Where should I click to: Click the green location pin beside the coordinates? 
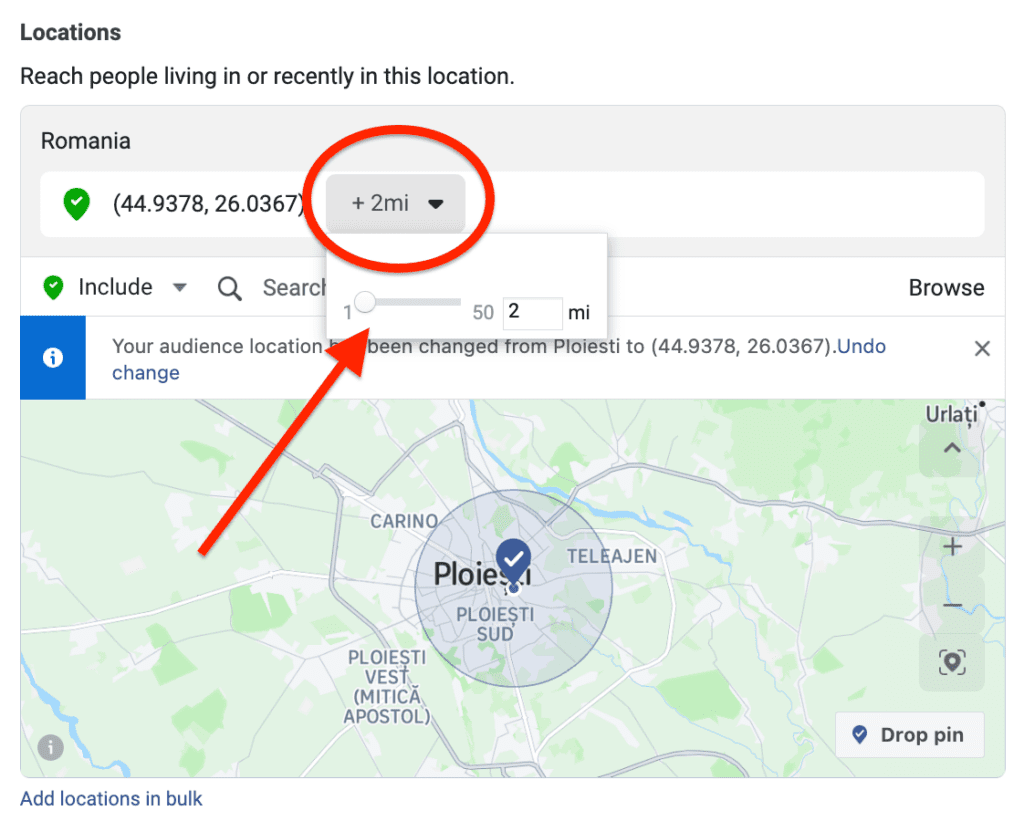(x=76, y=204)
